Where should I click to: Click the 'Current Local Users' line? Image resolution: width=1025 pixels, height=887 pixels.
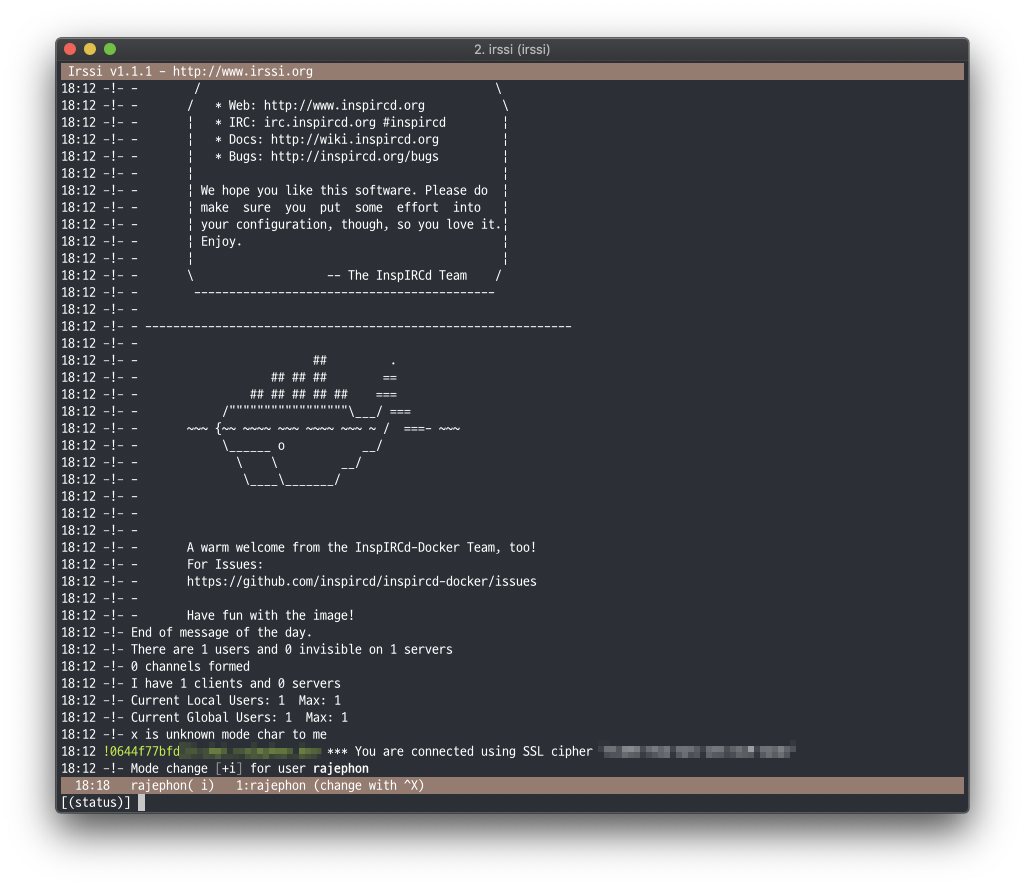point(235,700)
